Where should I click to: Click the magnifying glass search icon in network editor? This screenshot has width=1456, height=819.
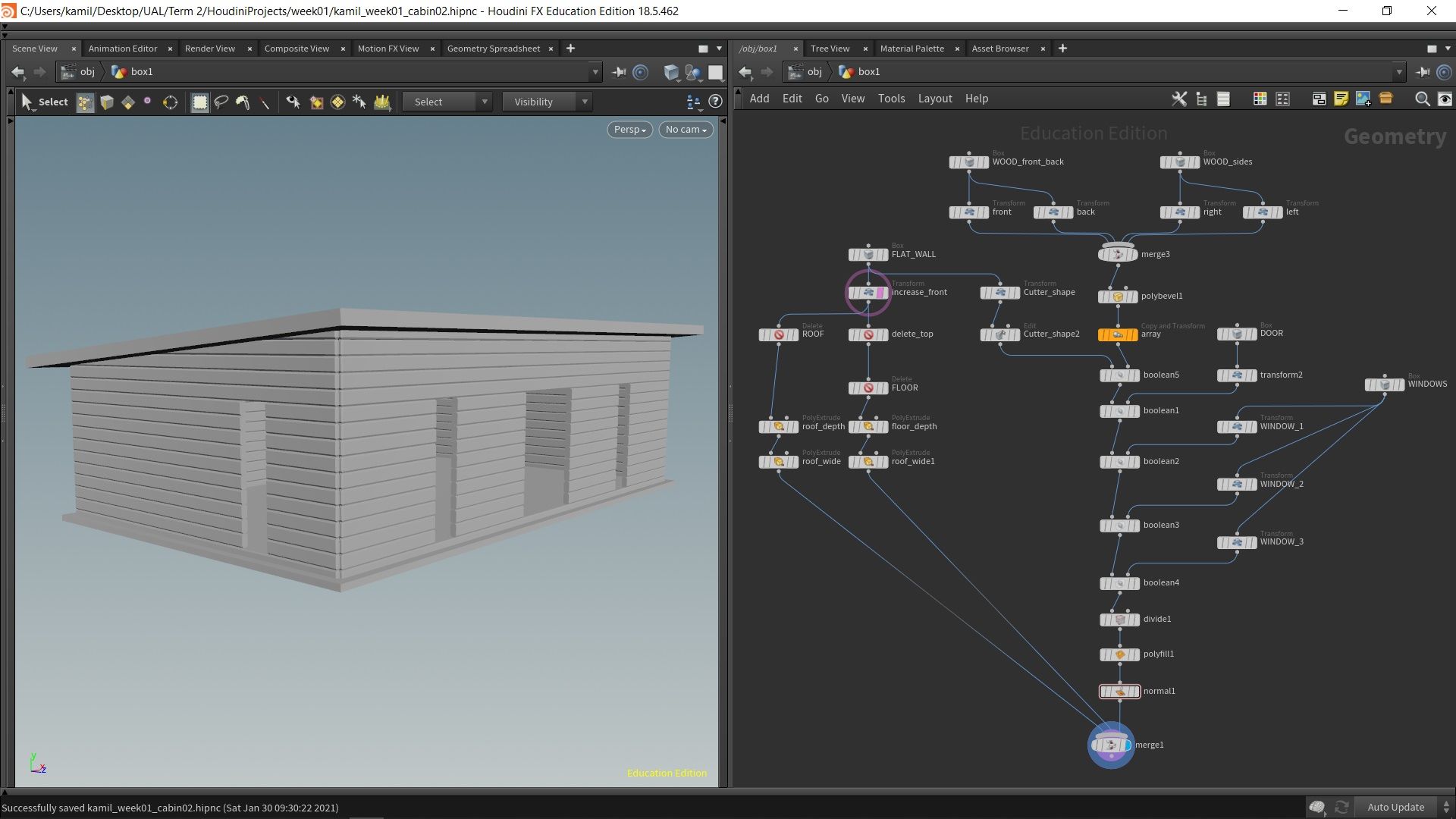[x=1423, y=99]
